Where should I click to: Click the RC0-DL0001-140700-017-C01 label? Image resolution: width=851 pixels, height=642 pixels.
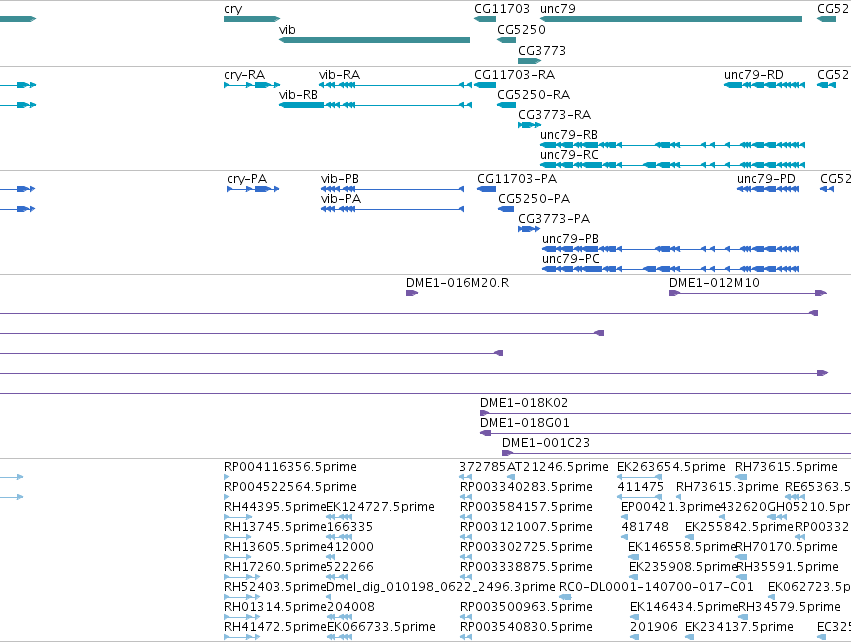click(x=656, y=587)
